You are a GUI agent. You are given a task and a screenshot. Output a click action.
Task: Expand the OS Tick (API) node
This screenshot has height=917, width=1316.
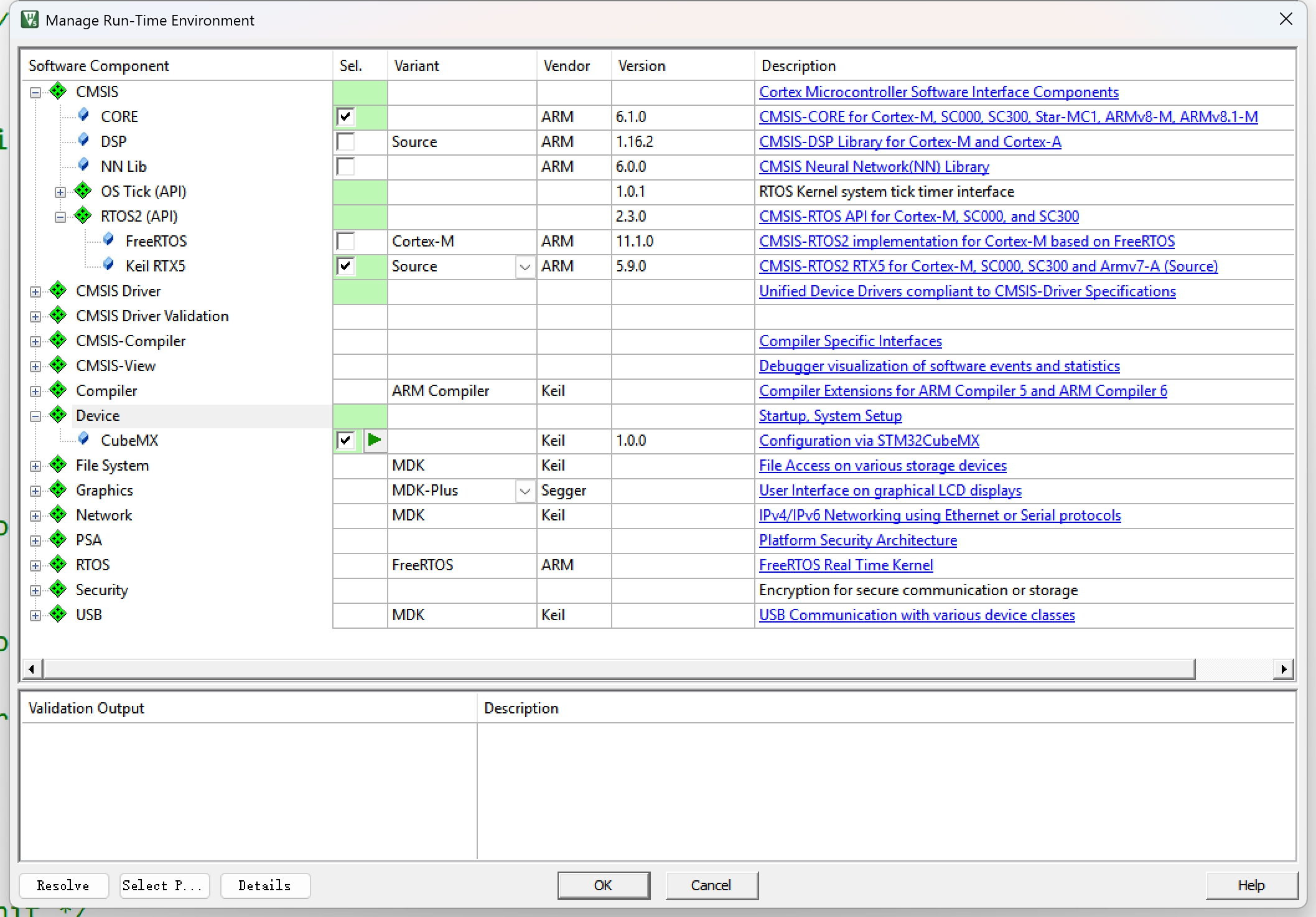click(x=60, y=192)
